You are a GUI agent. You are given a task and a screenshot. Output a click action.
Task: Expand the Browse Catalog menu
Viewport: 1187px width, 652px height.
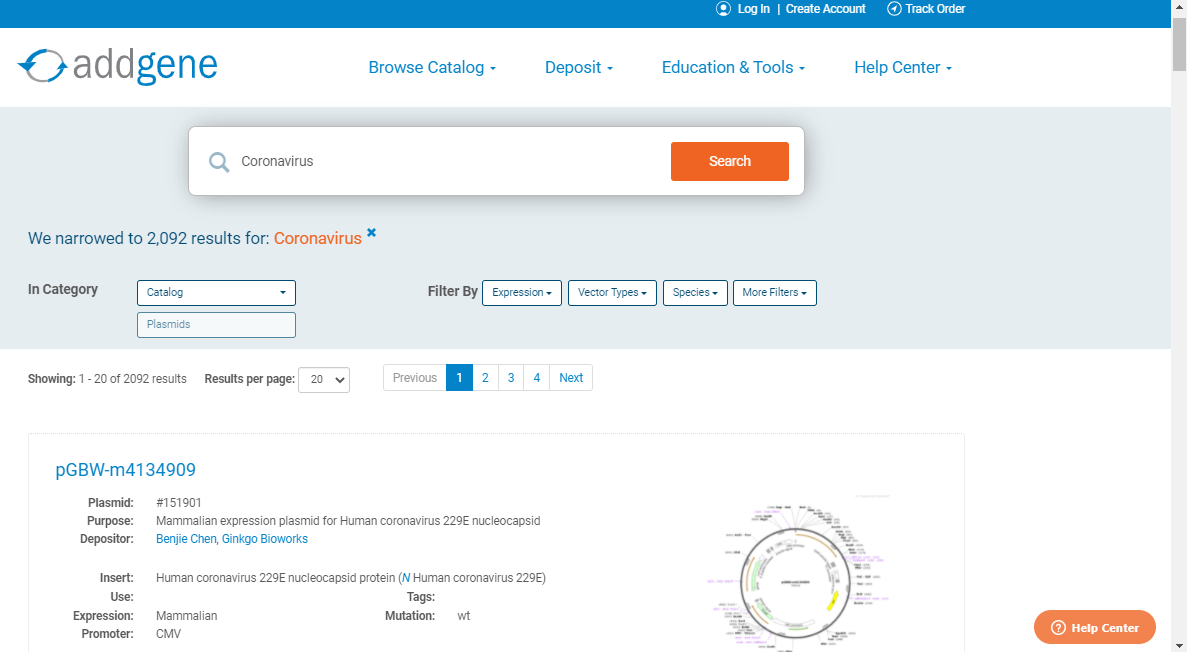point(432,67)
